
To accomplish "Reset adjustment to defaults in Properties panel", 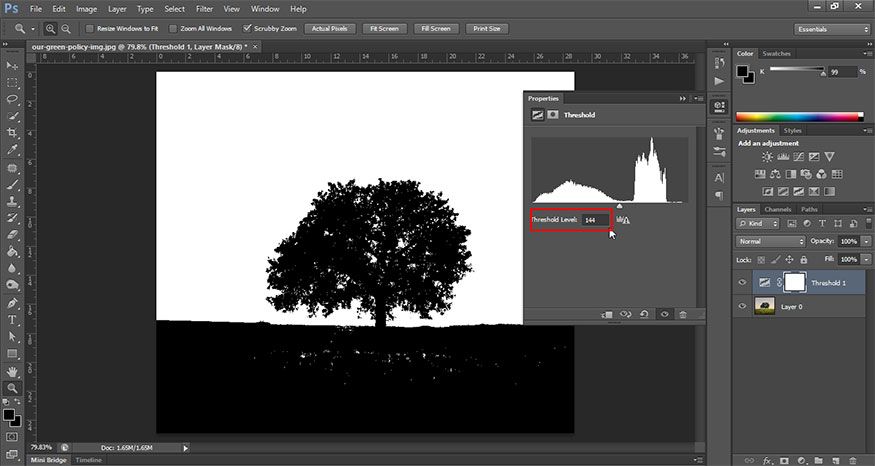I will point(645,314).
